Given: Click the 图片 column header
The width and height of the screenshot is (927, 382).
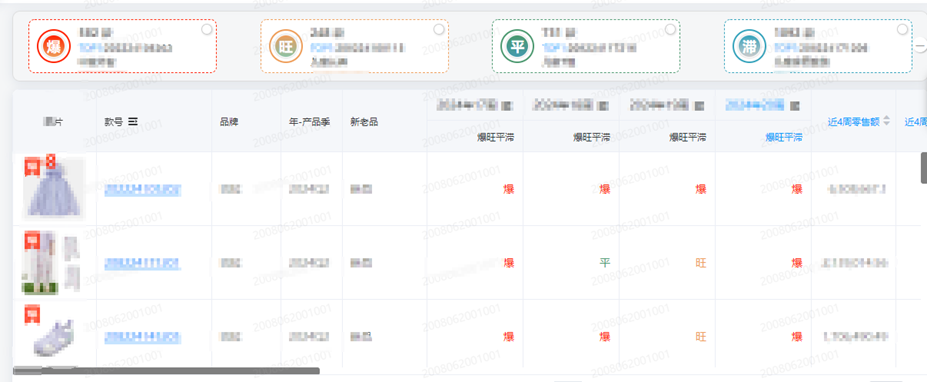Looking at the screenshot, I should click(x=54, y=122).
